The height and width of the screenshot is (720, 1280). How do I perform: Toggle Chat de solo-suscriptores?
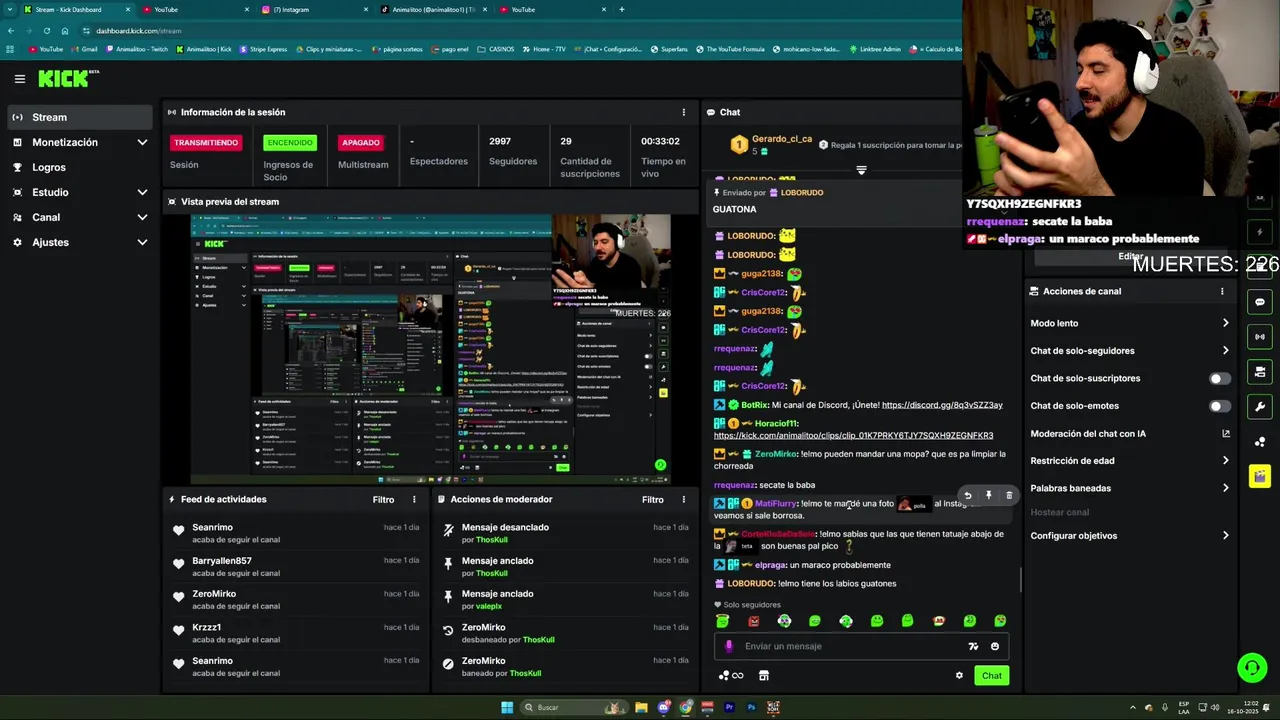point(1219,378)
